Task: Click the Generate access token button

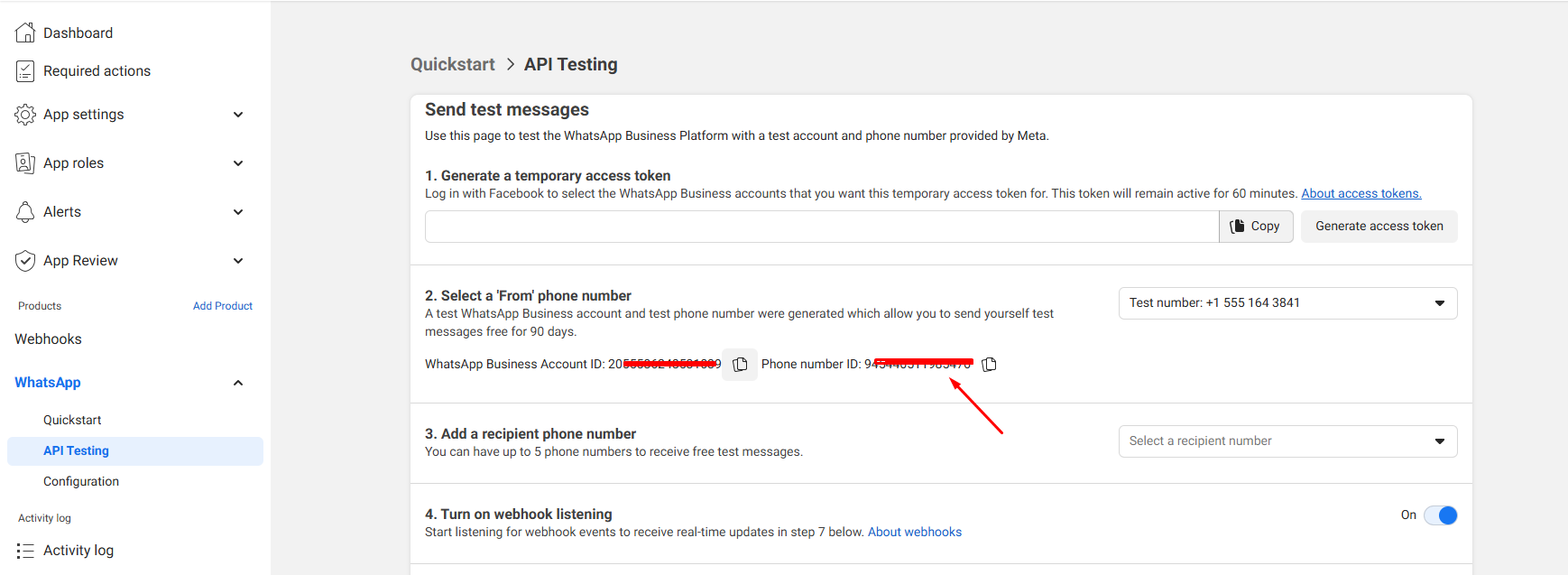Action: coord(1379,227)
